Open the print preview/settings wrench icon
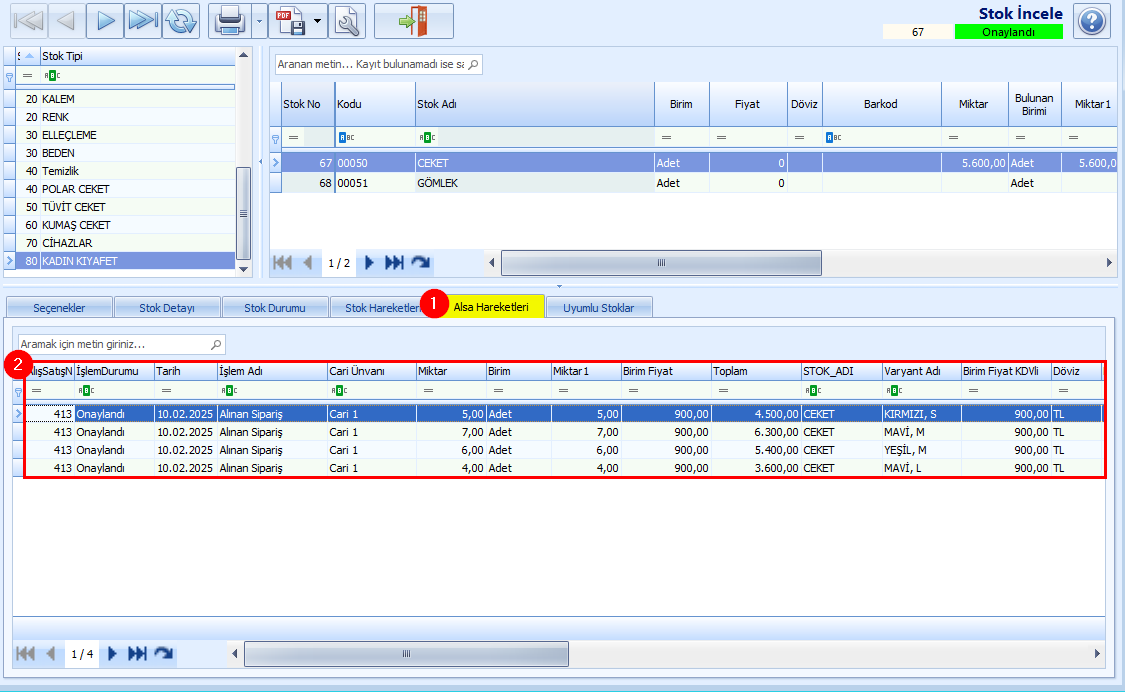1125x692 pixels. pos(347,20)
